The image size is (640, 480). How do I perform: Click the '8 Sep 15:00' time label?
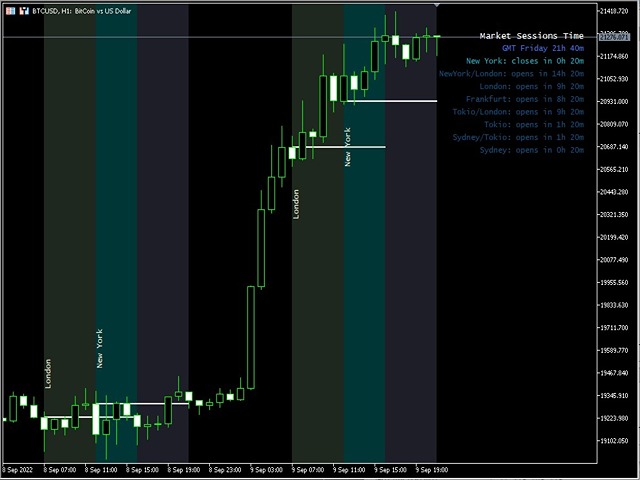coord(142,470)
